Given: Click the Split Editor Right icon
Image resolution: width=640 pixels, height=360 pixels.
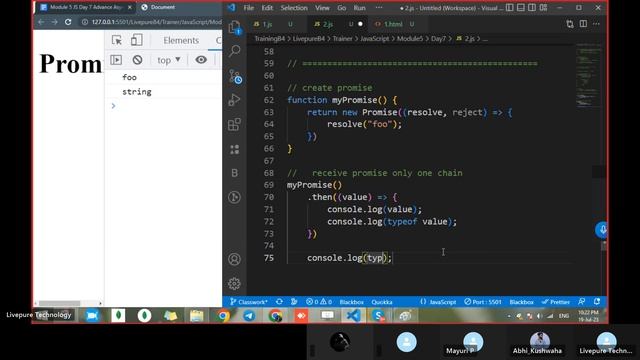Looking at the screenshot, I should point(583,24).
